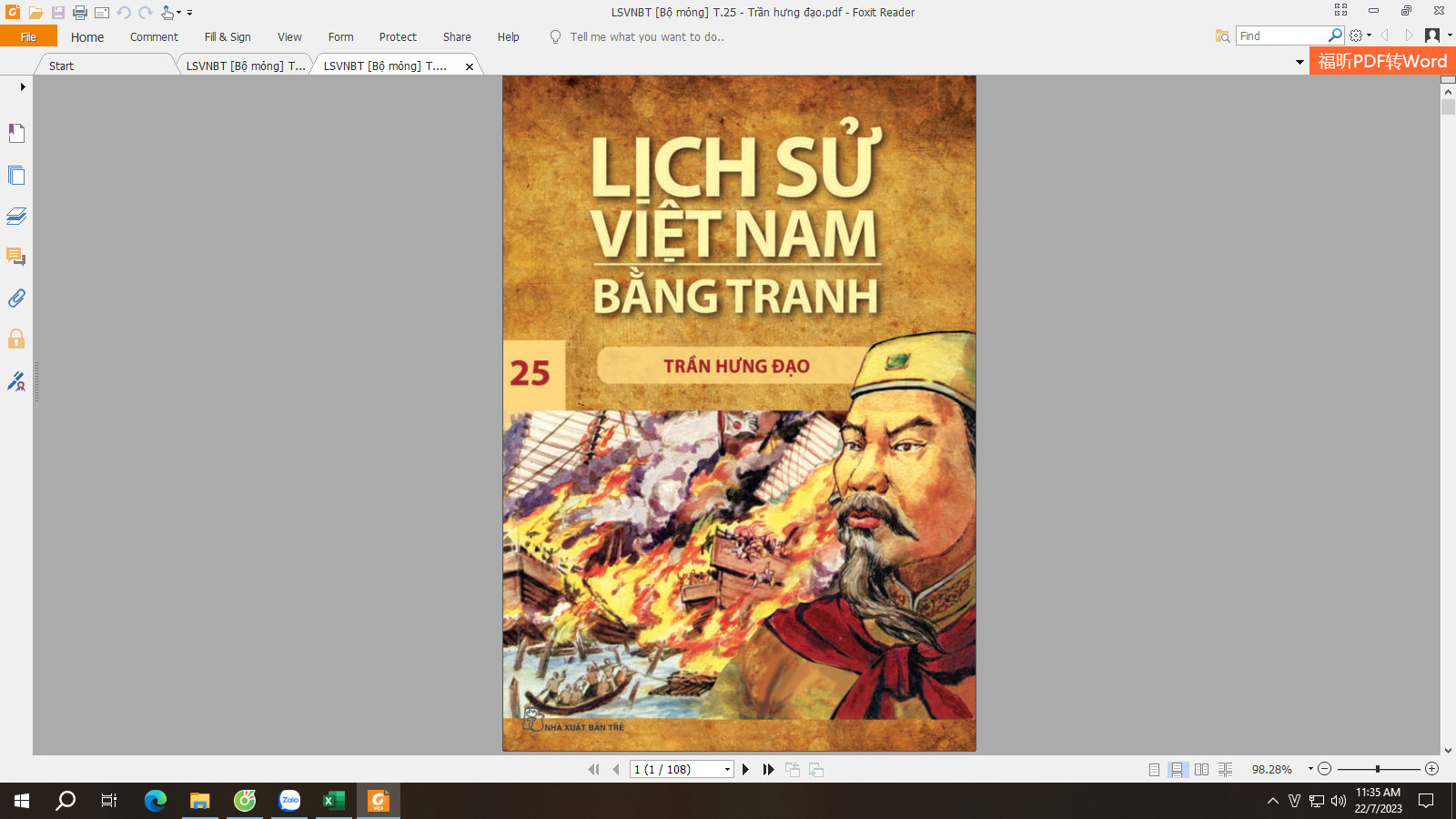
Task: Open the Windows Start menu
Action: point(22,801)
